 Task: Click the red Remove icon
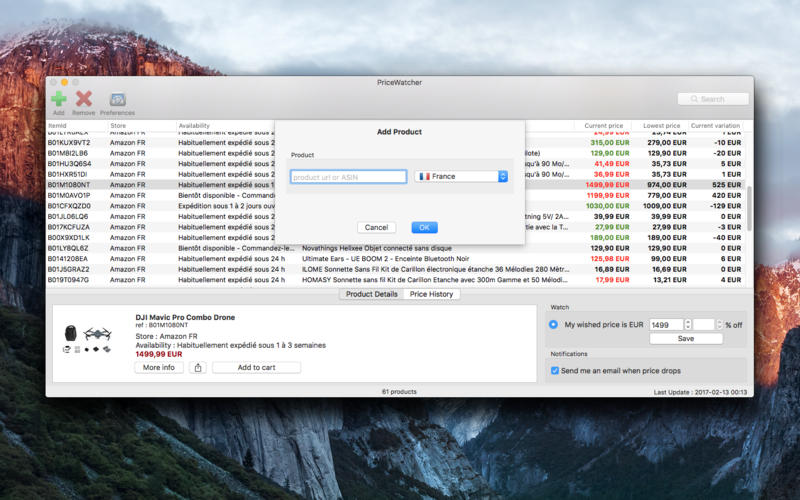[84, 99]
